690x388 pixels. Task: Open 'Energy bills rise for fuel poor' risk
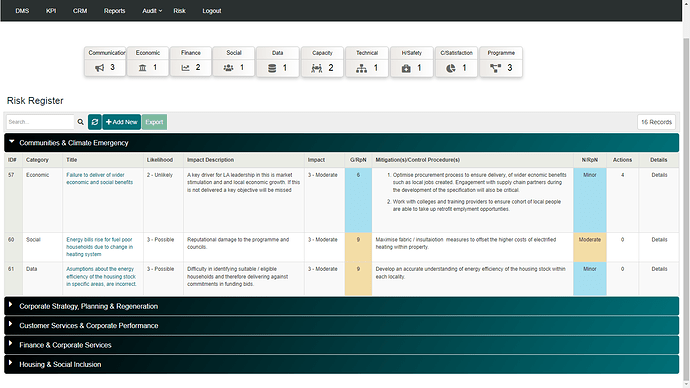click(x=99, y=247)
